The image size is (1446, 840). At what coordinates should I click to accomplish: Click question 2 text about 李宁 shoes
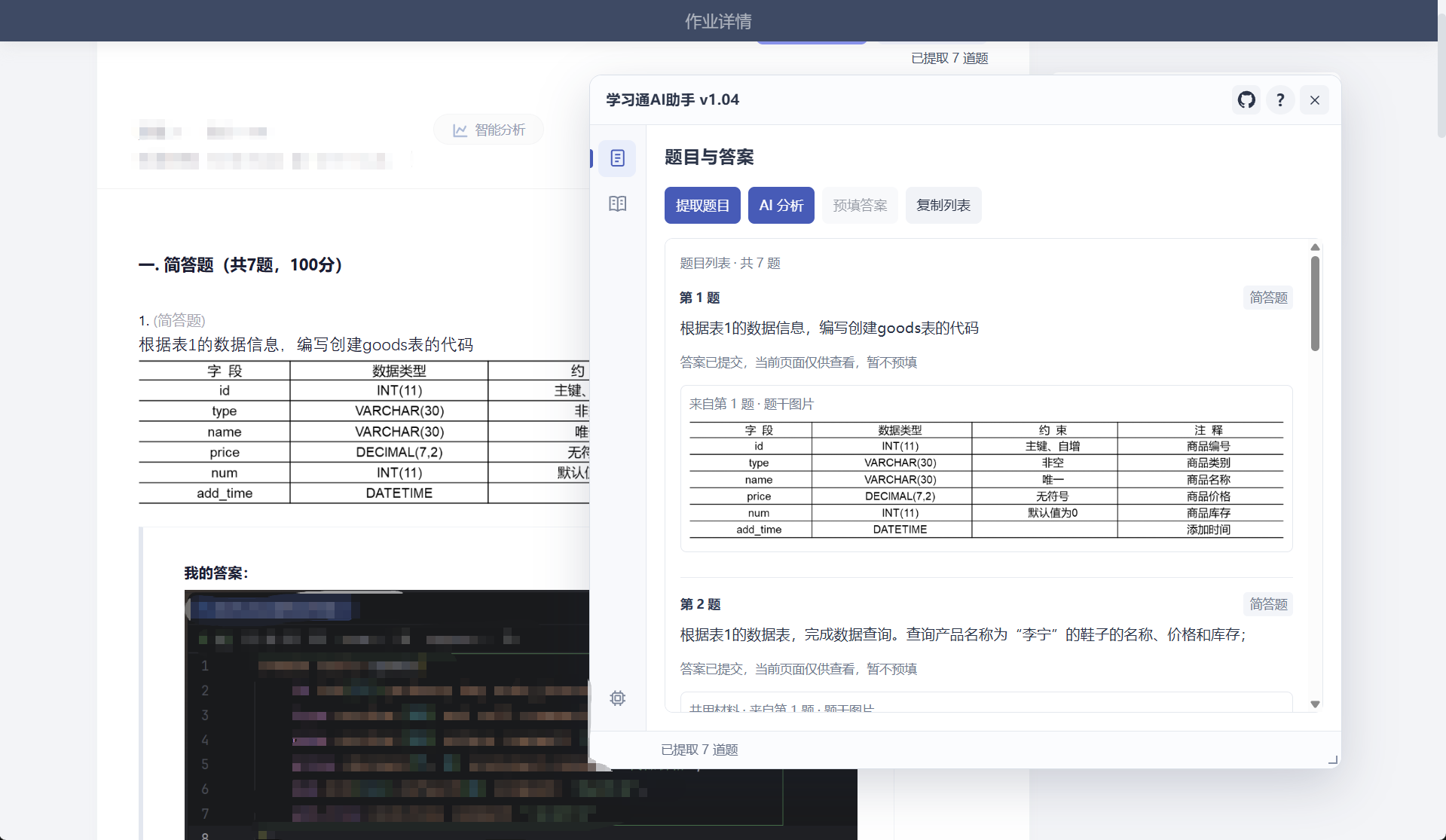pyautogui.click(x=962, y=634)
